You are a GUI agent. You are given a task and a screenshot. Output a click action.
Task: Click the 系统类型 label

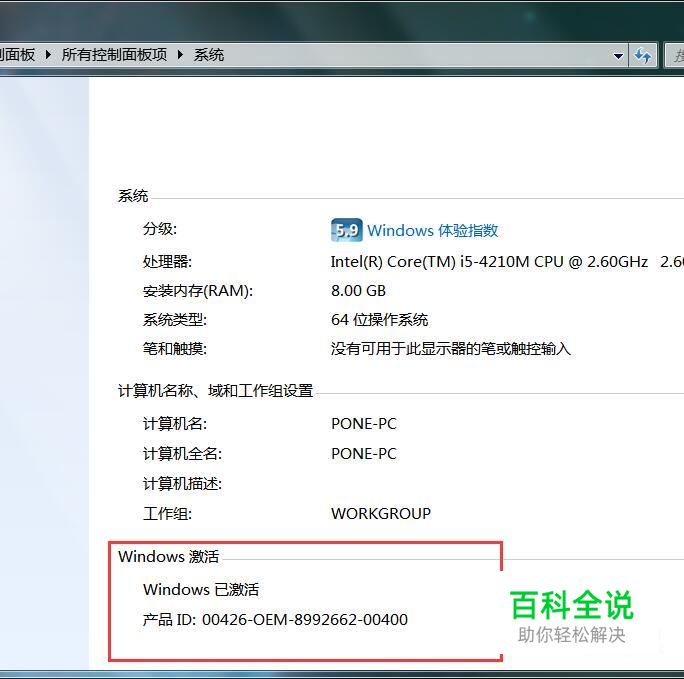[x=174, y=320]
